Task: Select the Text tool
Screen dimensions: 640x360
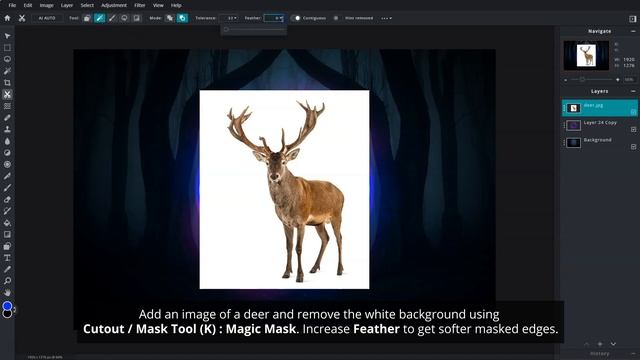Action: coord(7,258)
